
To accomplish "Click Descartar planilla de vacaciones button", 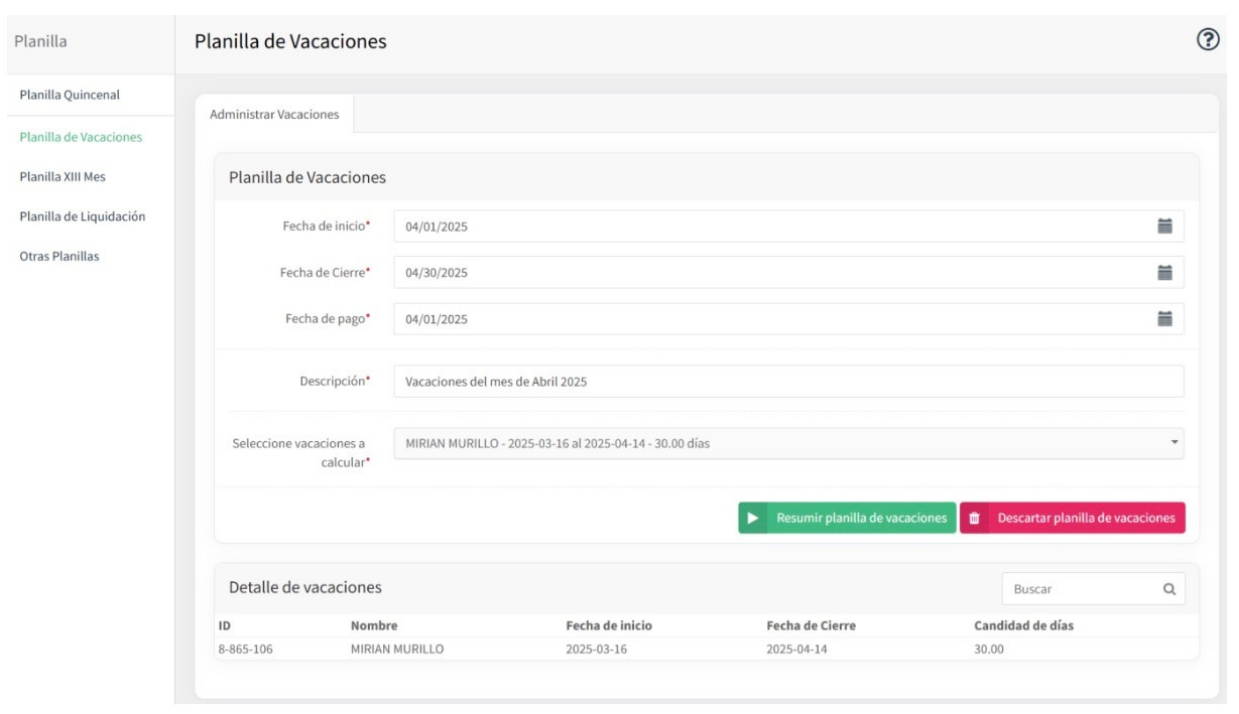I will [1073, 518].
